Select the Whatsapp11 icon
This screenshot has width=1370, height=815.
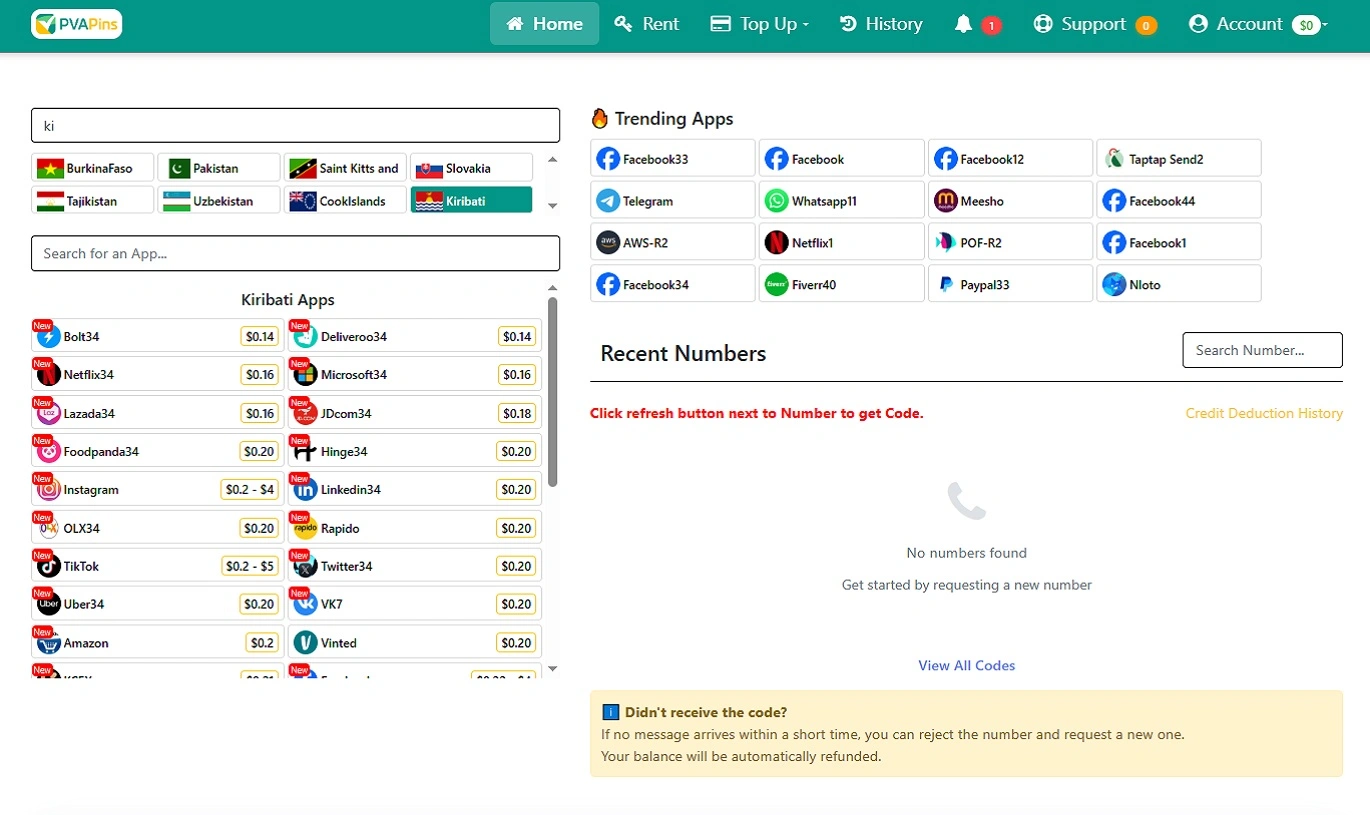coord(776,201)
